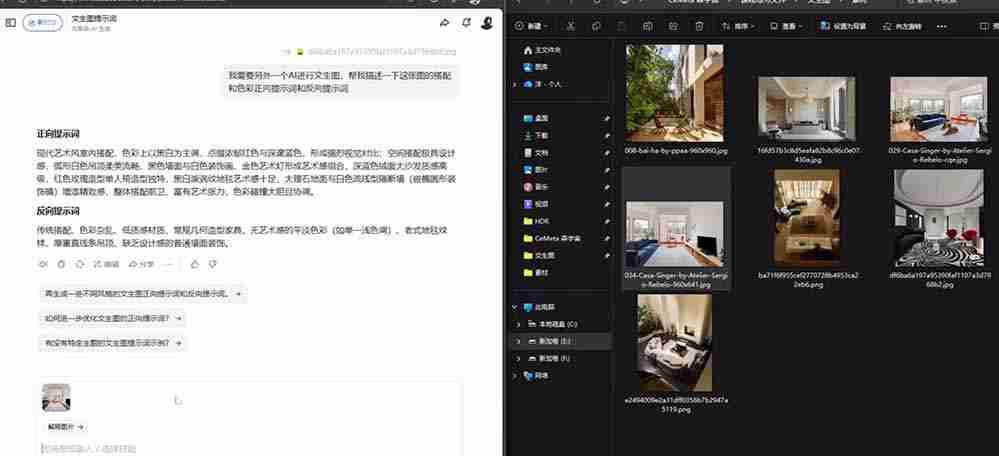Unpin 下载 using its pin icon
The width and height of the screenshot is (999, 456).
click(607, 136)
